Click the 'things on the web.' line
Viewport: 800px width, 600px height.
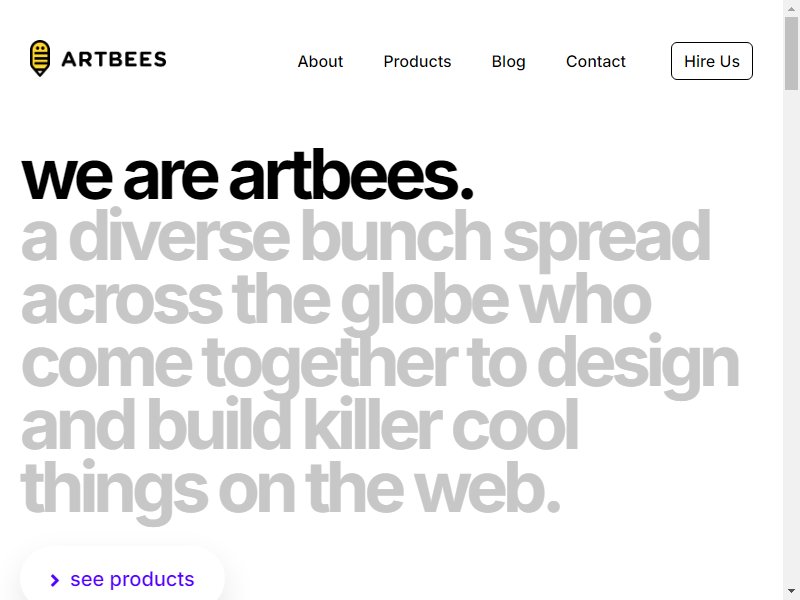tap(291, 490)
